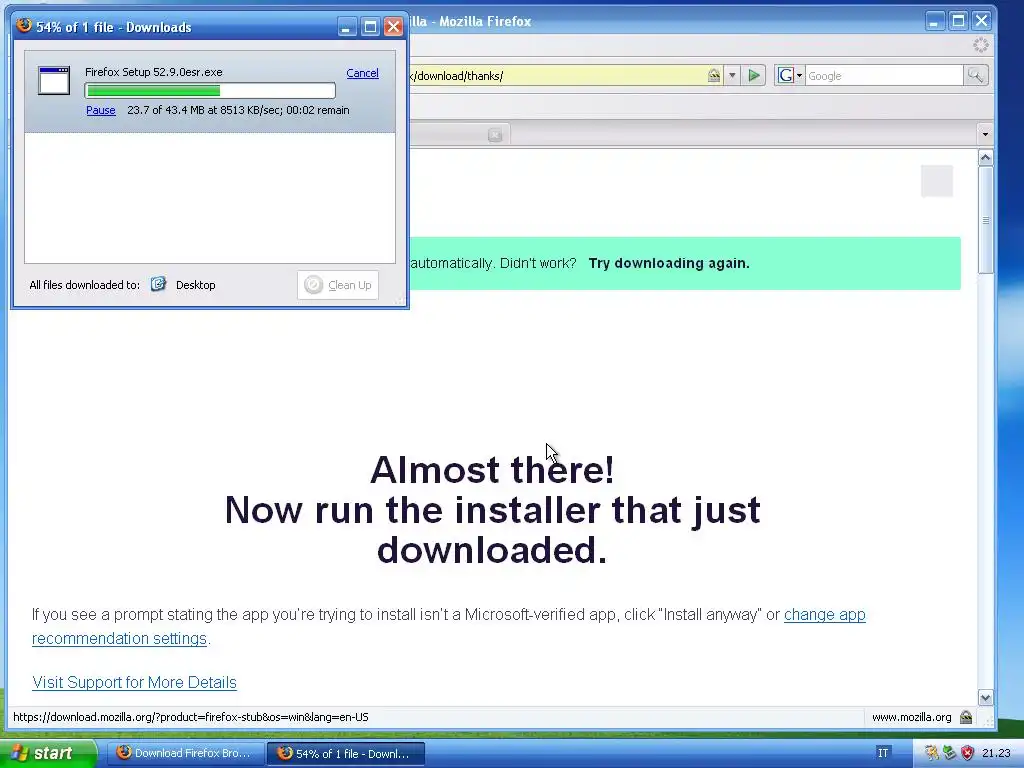Maximize the Downloads window
The image size is (1024, 768).
click(x=370, y=27)
